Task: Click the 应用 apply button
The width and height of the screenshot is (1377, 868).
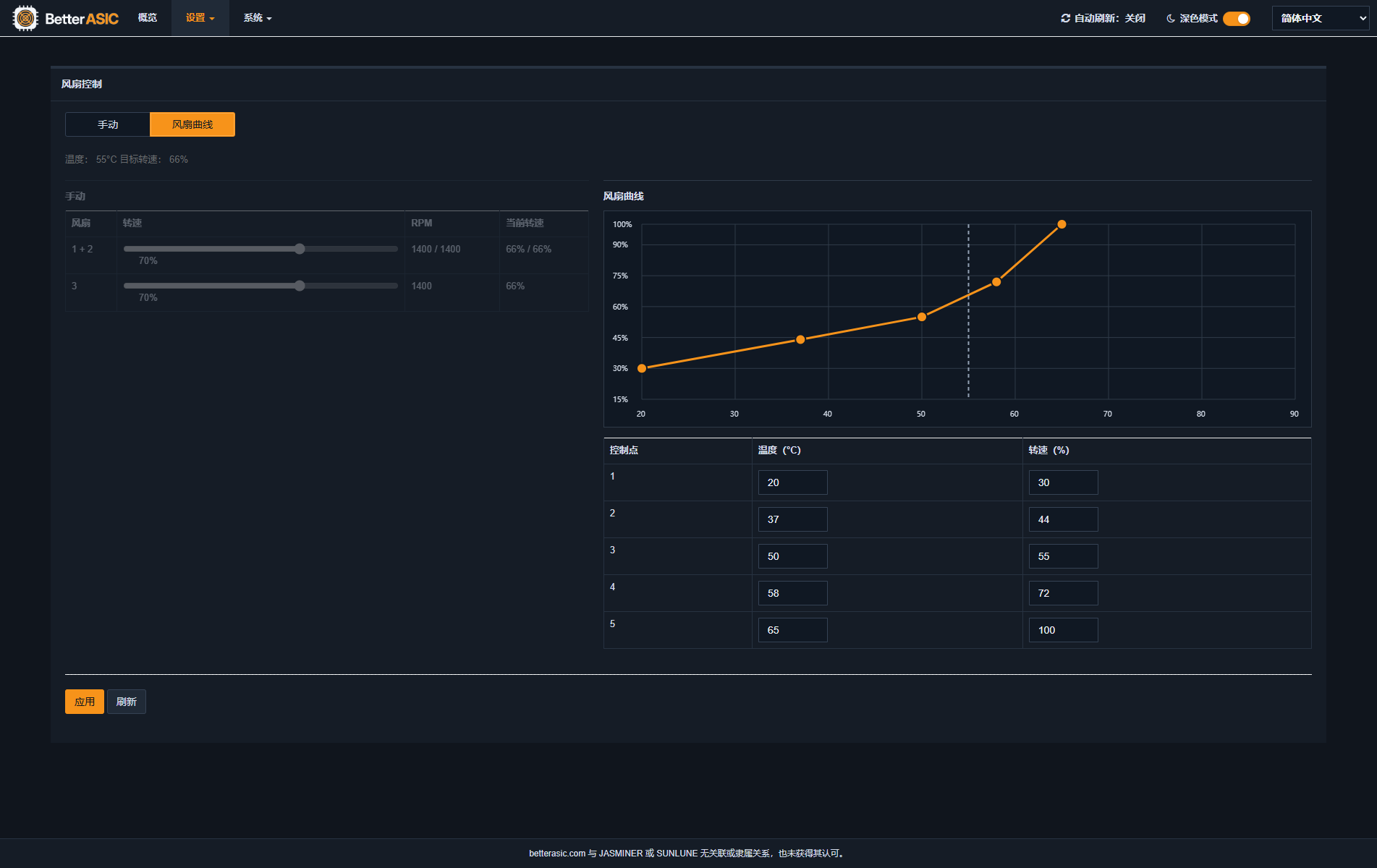Action: tap(85, 702)
